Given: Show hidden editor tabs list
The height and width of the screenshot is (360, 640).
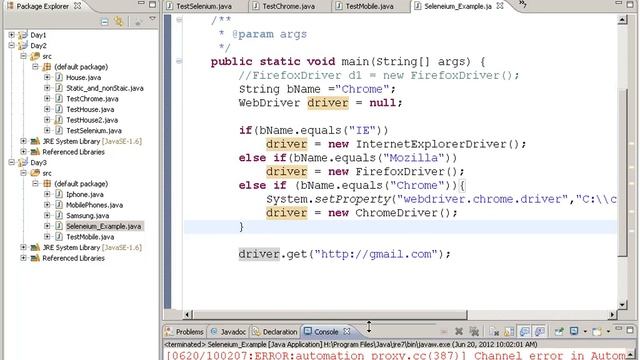Looking at the screenshot, I should 522,4.
